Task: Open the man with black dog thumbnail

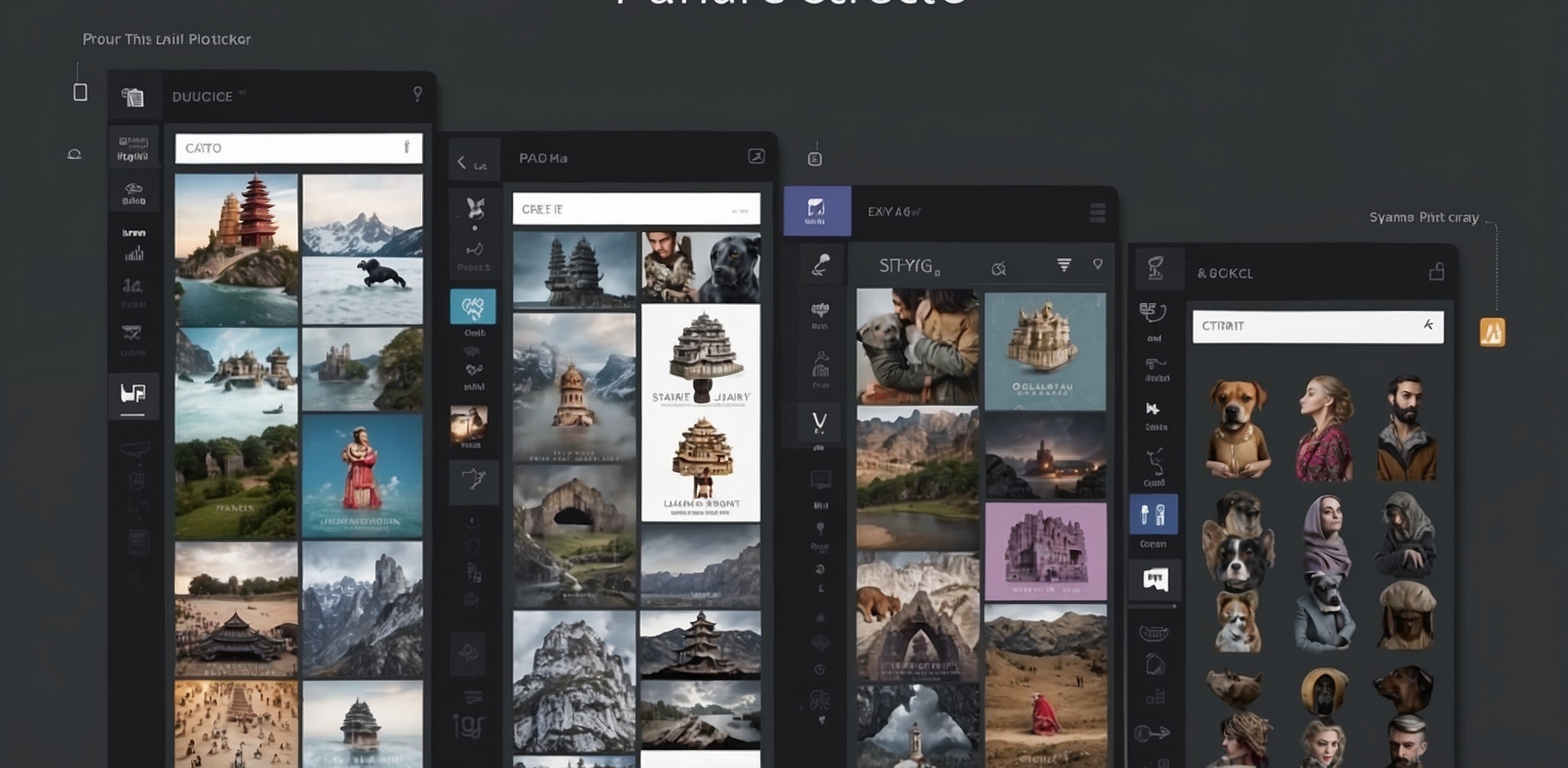Action: [x=700, y=267]
